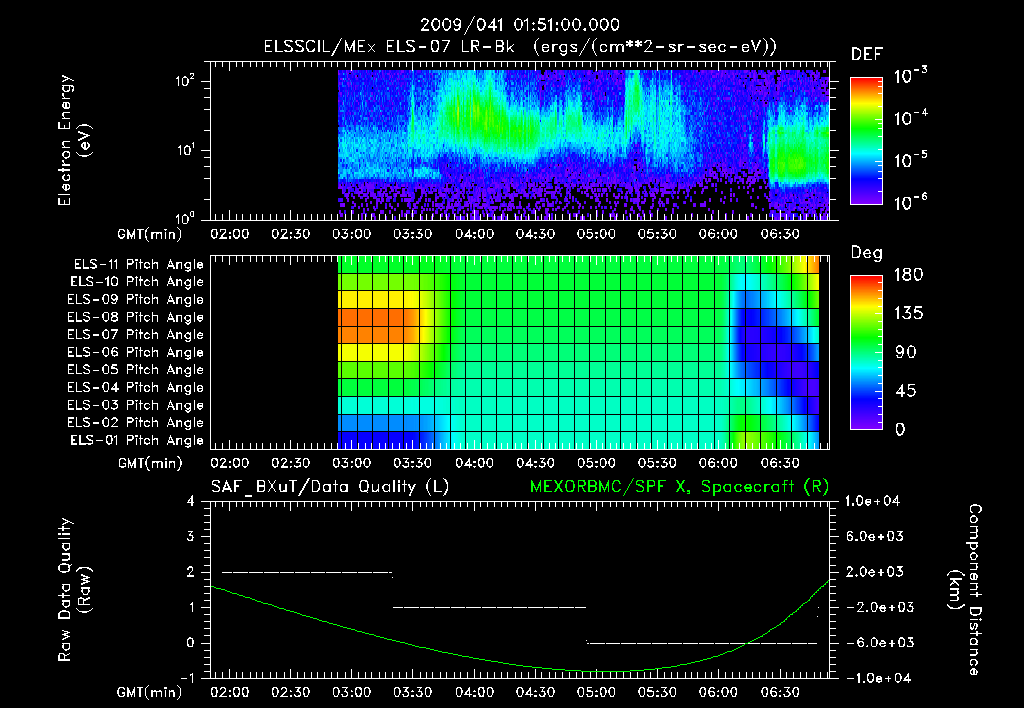This screenshot has width=1024, height=708.
Task: Click the 180 value on Deg scale
Action: pos(908,275)
